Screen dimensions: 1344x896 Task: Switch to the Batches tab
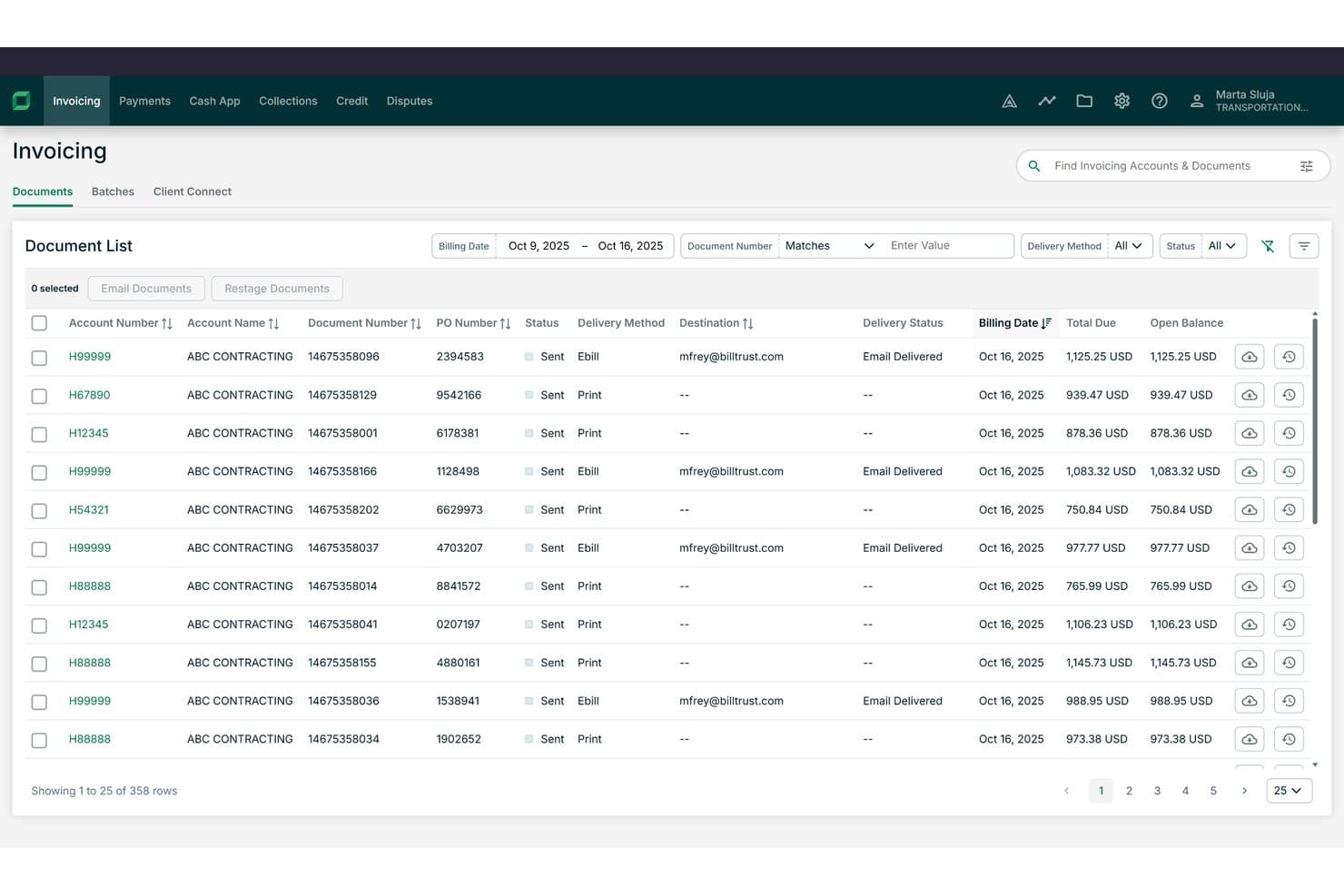113,192
